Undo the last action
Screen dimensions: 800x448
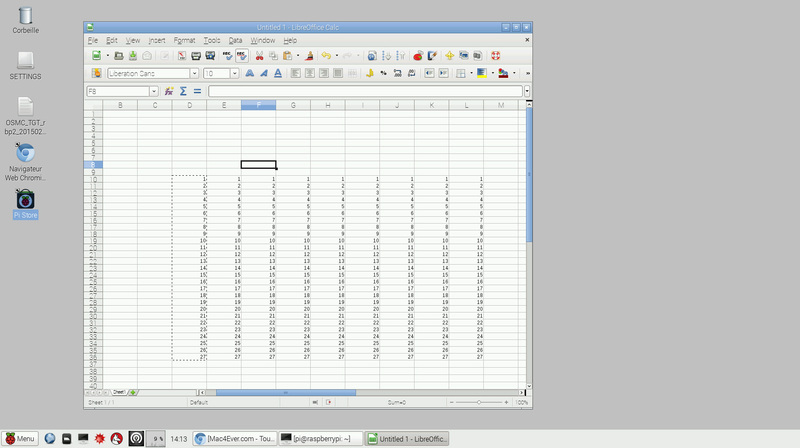point(326,56)
